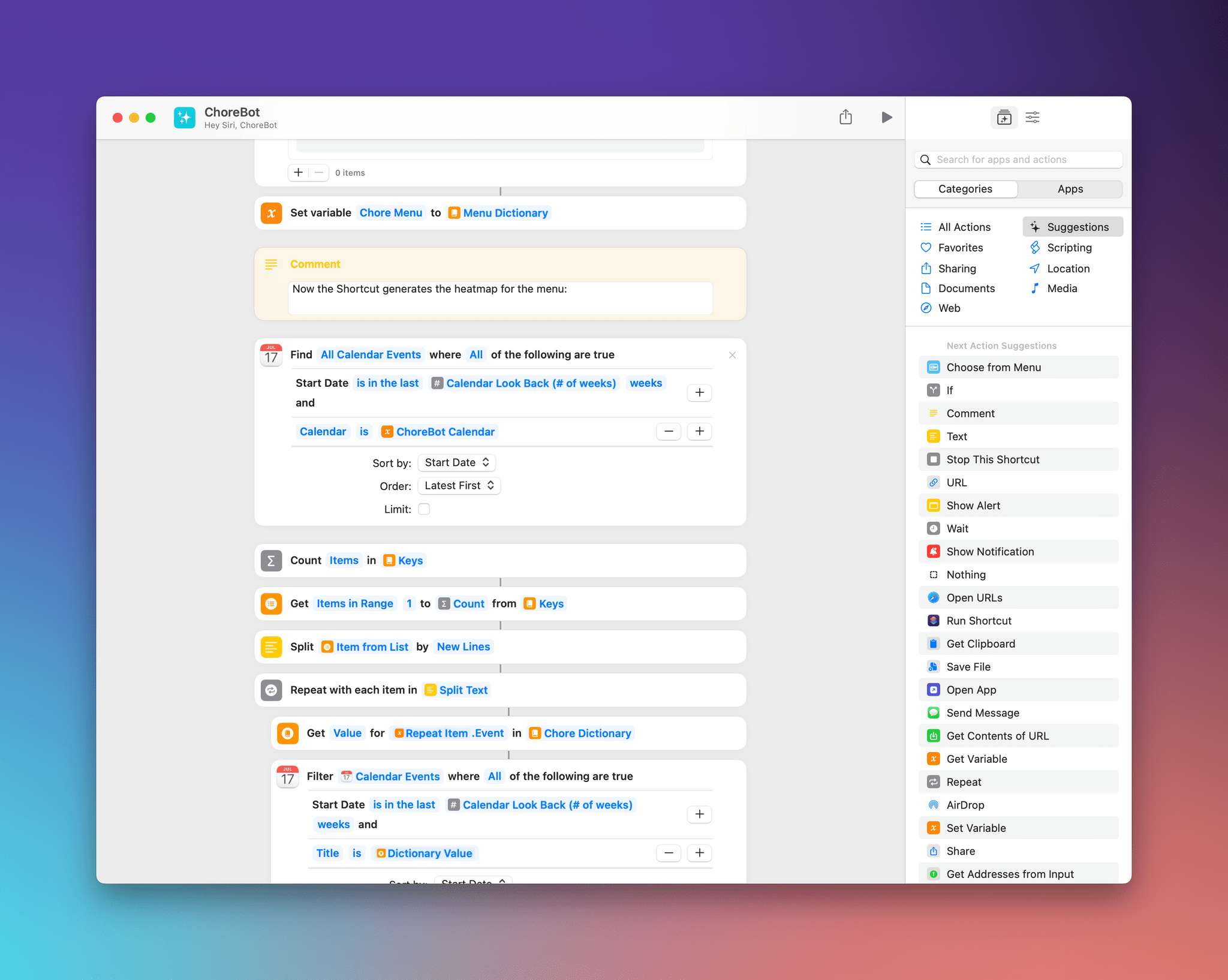The height and width of the screenshot is (980, 1228).
Task: Select the Documents category icon
Action: click(x=925, y=288)
